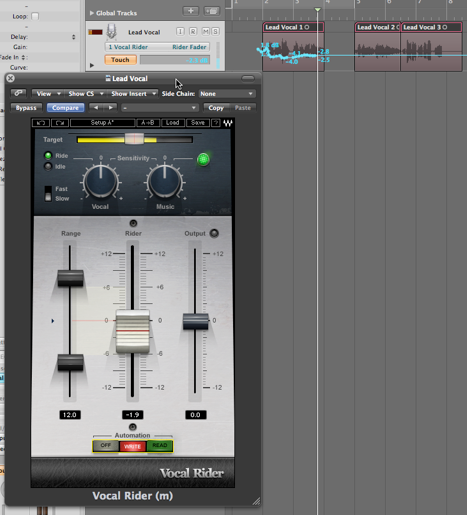467x515 pixels.
Task: Open the Touch automation mode menu
Action: point(120,60)
